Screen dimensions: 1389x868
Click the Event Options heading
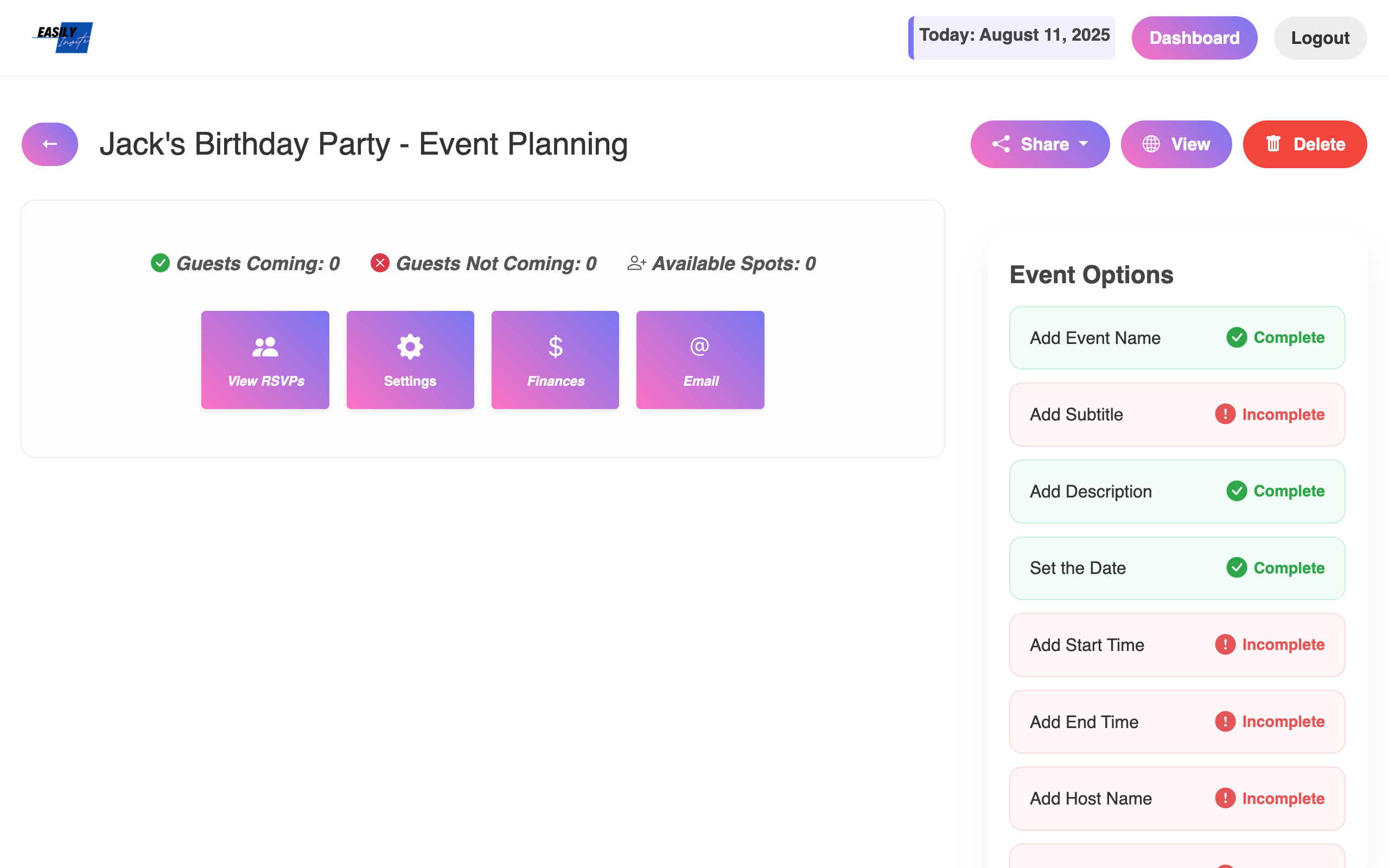[x=1091, y=275]
